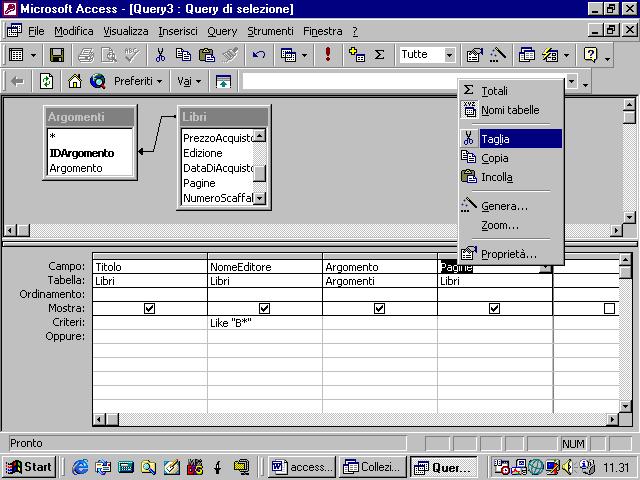Click the system tray volume speaker icon
The height and width of the screenshot is (480, 640).
pyautogui.click(x=567, y=467)
